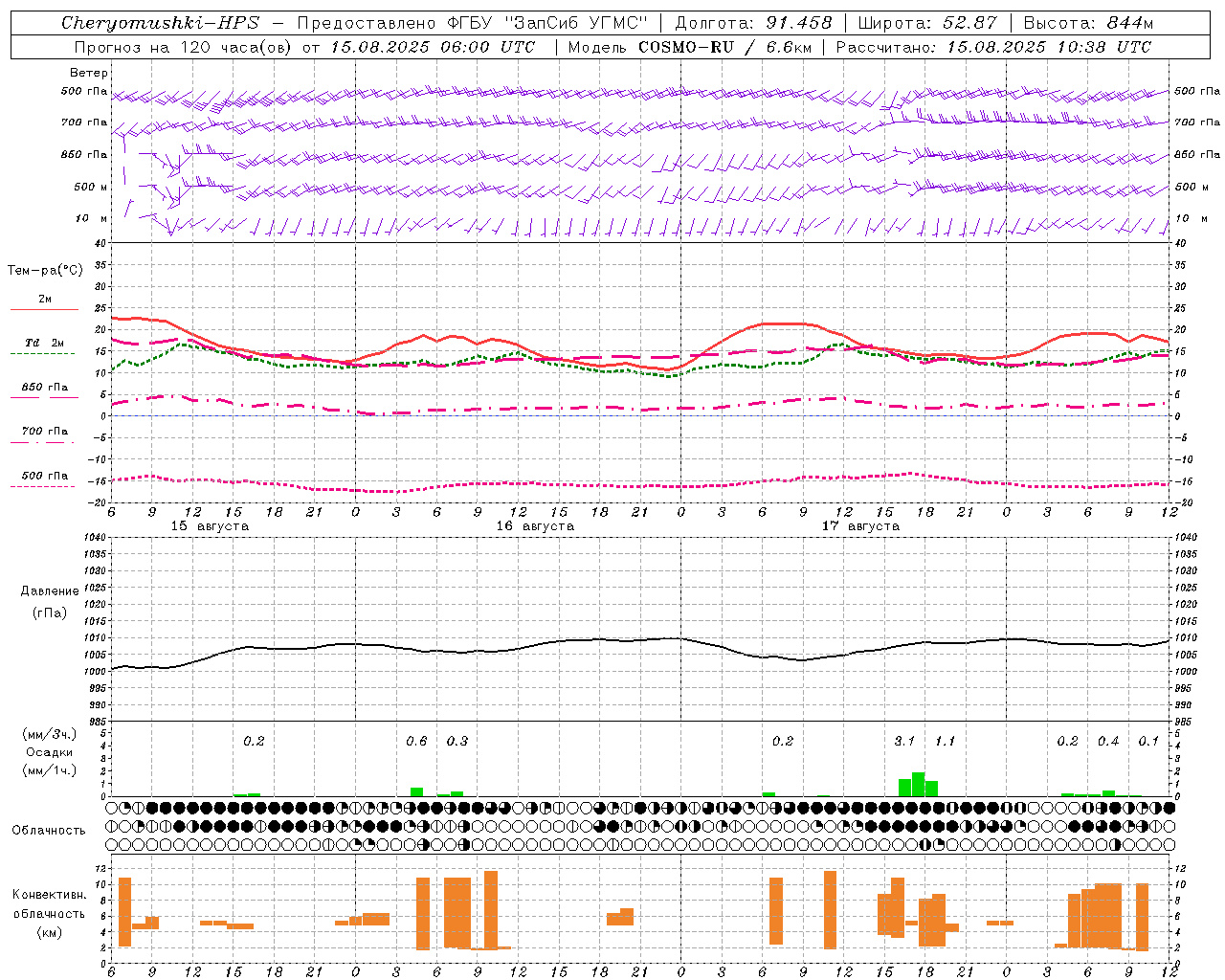This screenshot has width=1225, height=980.
Task: Click the date label 16 августа
Action: (x=535, y=526)
